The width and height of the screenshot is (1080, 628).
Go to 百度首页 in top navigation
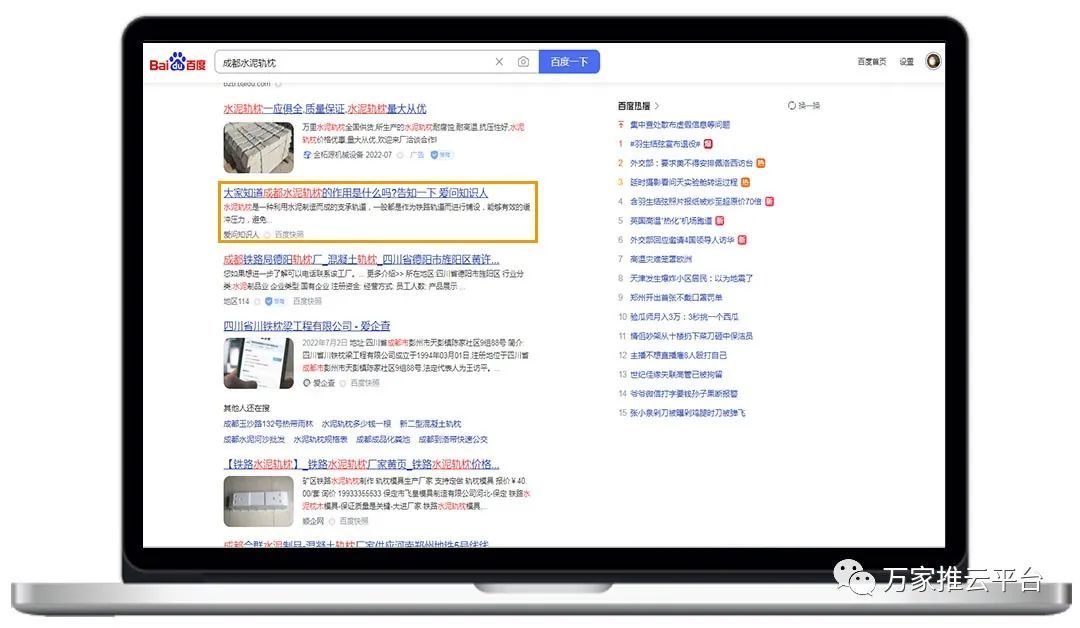[871, 62]
